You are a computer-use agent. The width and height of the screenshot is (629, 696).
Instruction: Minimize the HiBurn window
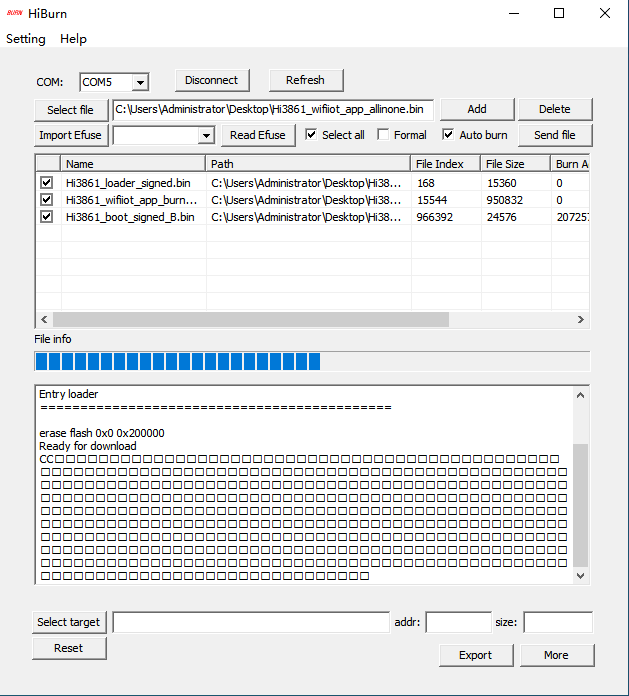click(x=514, y=13)
